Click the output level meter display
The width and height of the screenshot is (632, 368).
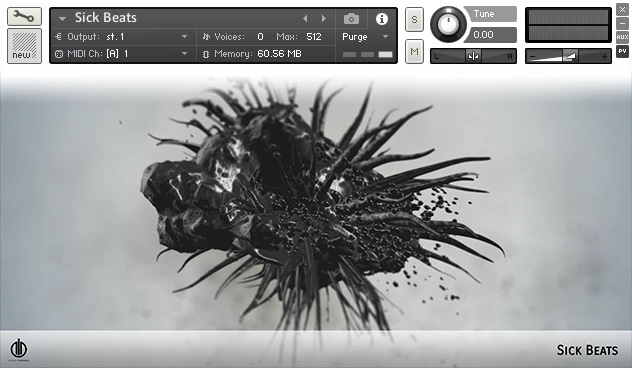click(x=568, y=25)
